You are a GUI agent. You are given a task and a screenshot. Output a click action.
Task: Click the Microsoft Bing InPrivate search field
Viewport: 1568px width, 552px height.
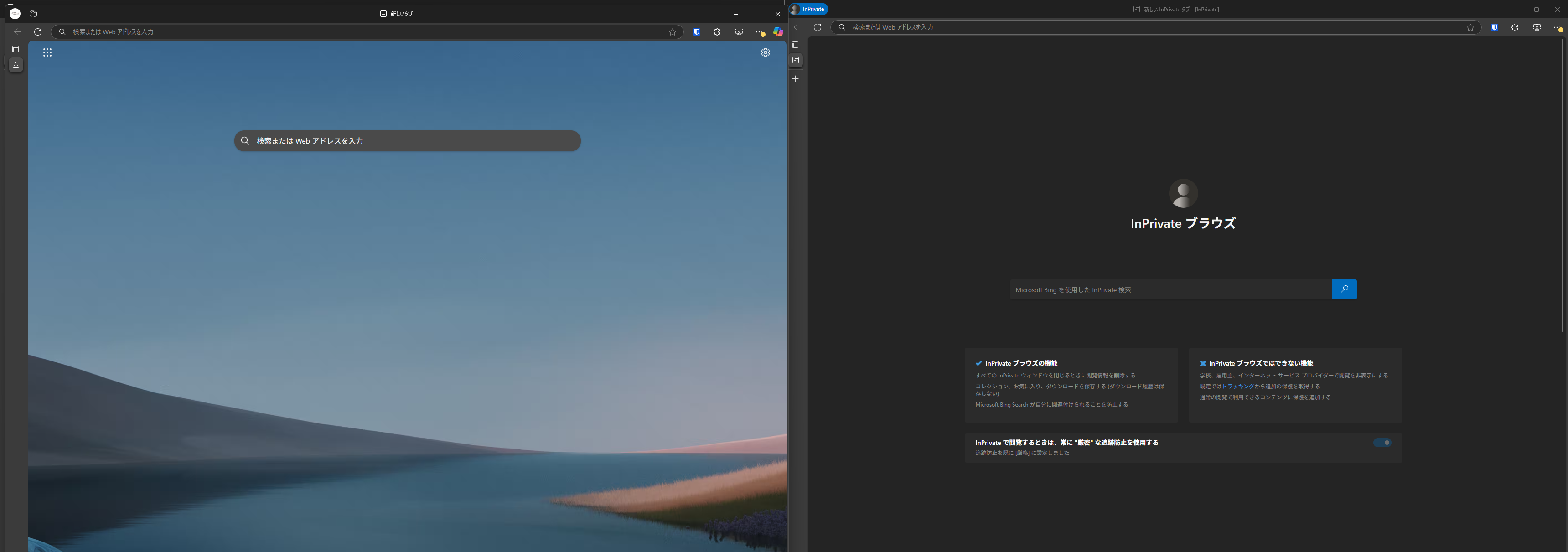[1171, 290]
